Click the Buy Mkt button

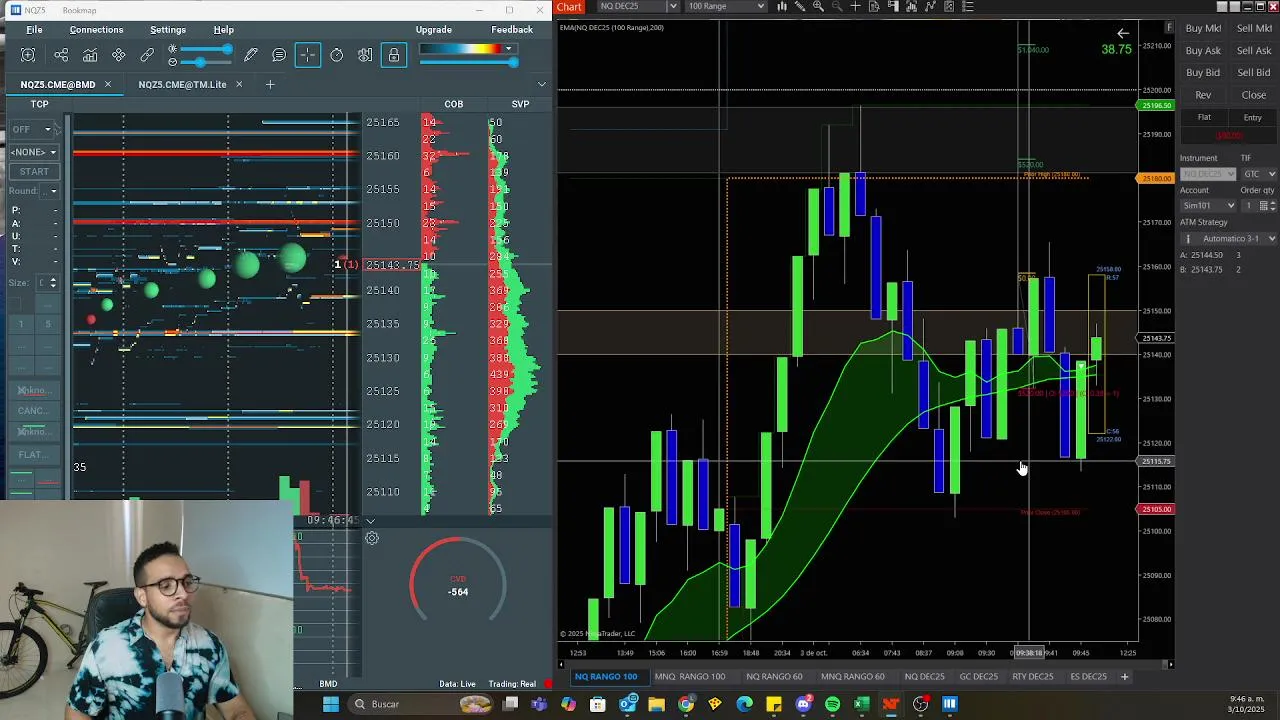click(x=1203, y=28)
